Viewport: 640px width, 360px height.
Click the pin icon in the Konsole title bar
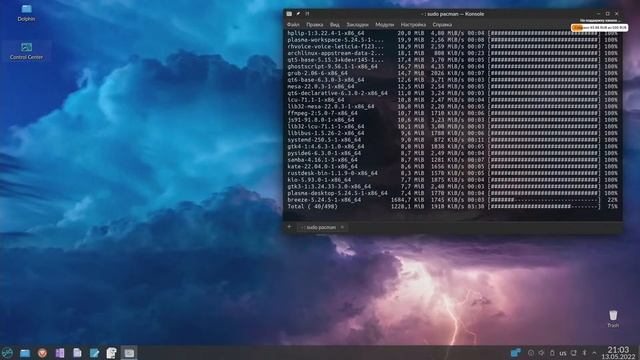(x=298, y=14)
